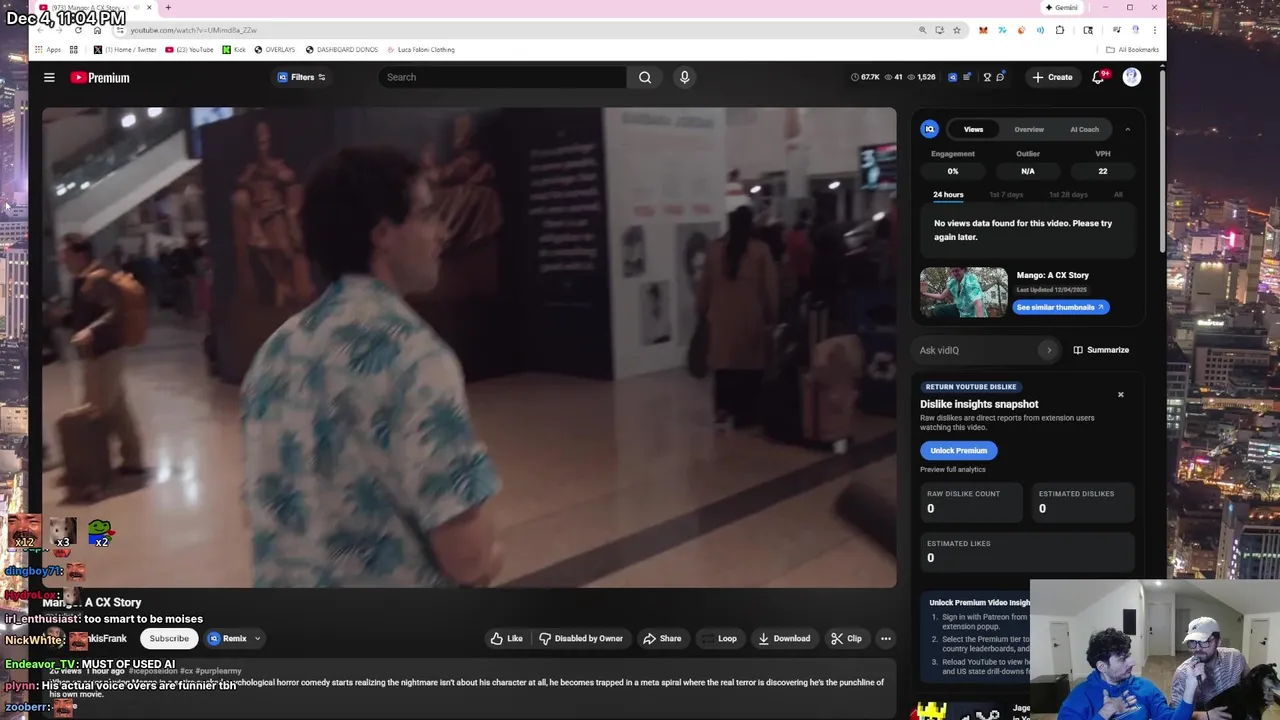Open the Luca Faloni Clothing bookmark
Screen dimensions: 1280x720
tap(420, 49)
